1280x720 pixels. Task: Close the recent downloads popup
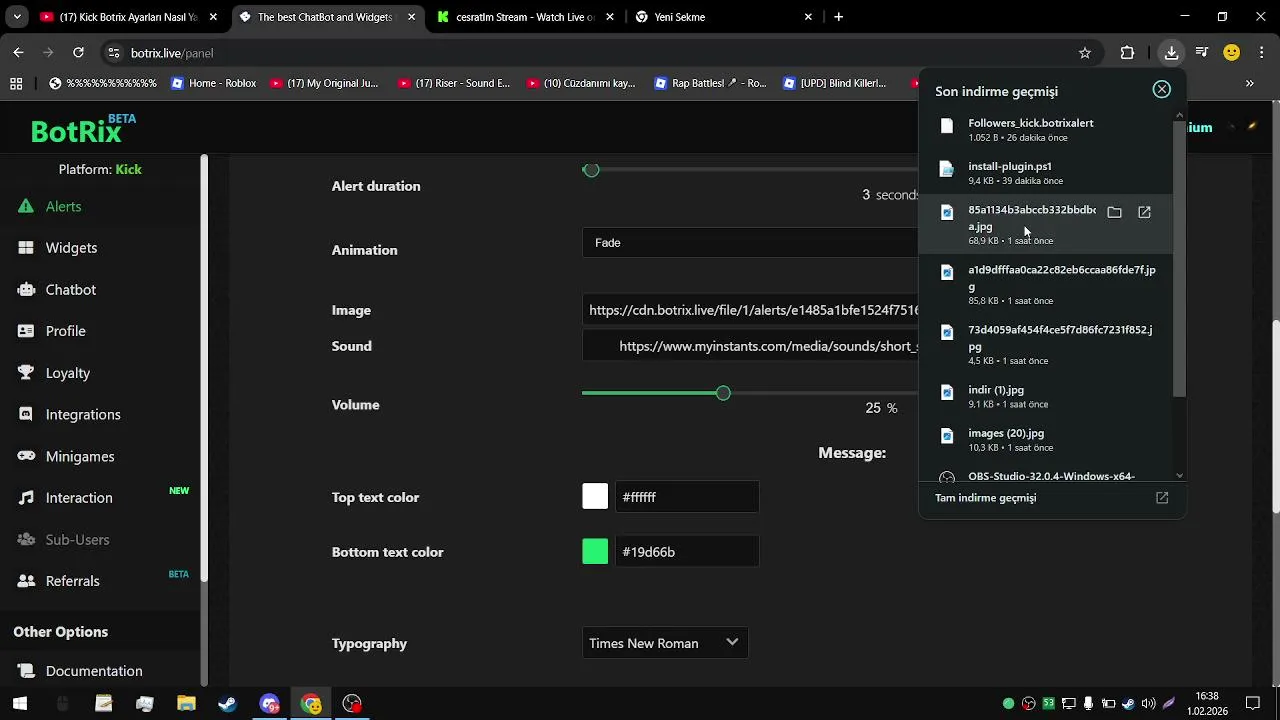click(x=1161, y=90)
